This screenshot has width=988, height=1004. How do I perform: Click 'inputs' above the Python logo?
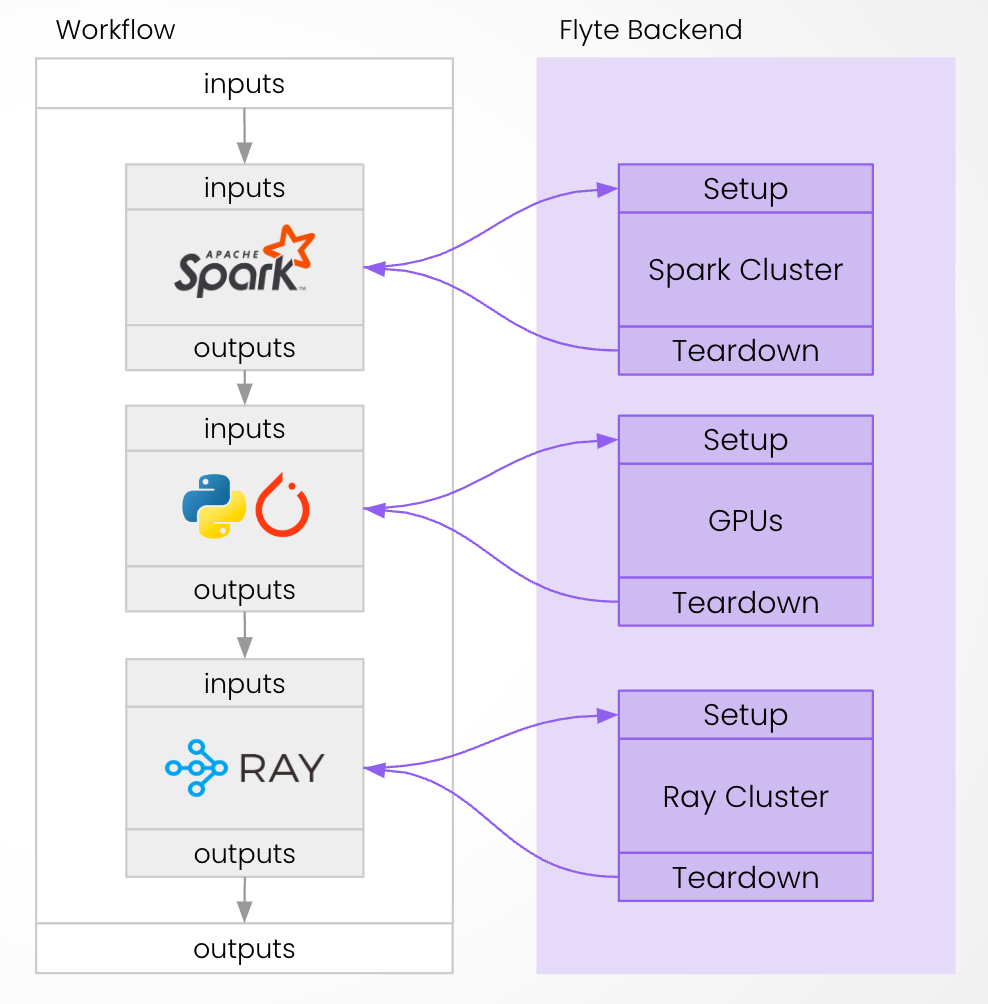click(245, 428)
